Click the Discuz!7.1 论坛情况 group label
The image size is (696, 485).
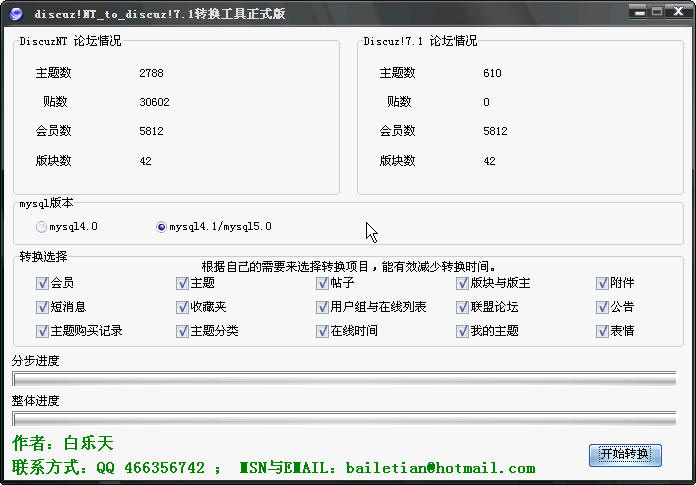click(420, 41)
